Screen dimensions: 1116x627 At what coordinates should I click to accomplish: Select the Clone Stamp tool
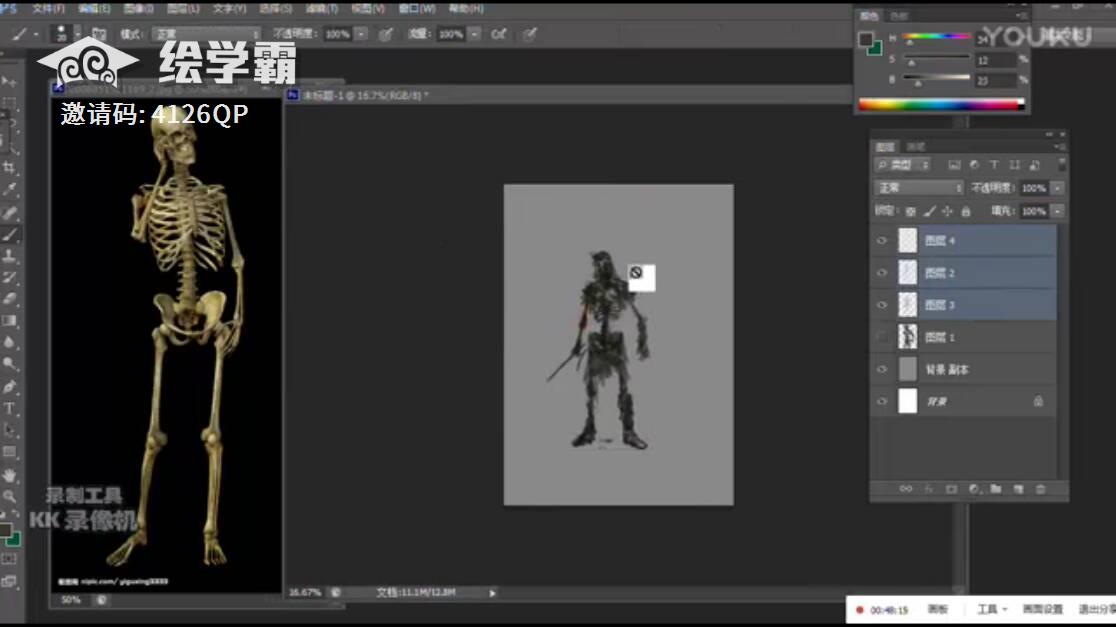point(9,255)
